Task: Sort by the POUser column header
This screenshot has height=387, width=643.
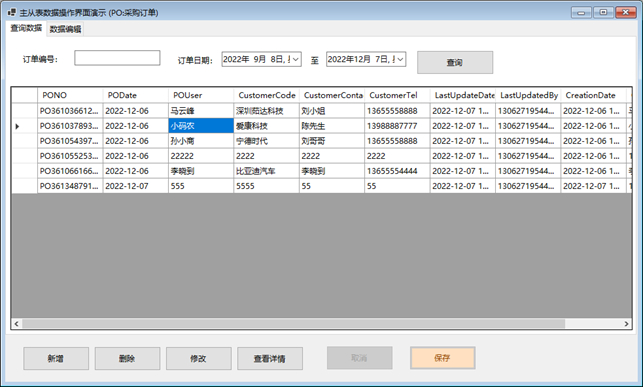Action: [201, 95]
